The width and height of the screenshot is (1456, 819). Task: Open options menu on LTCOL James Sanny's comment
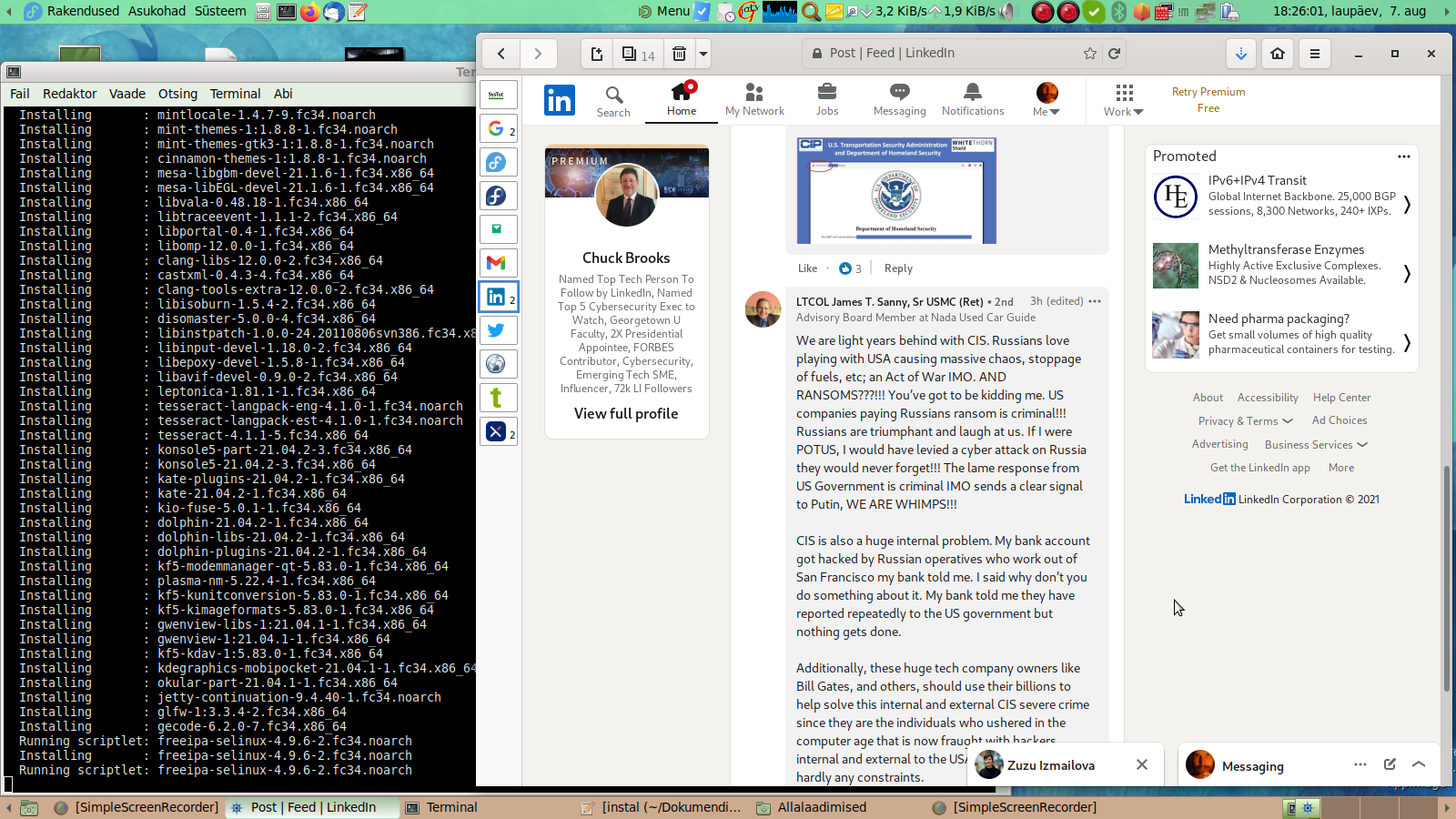tap(1095, 301)
